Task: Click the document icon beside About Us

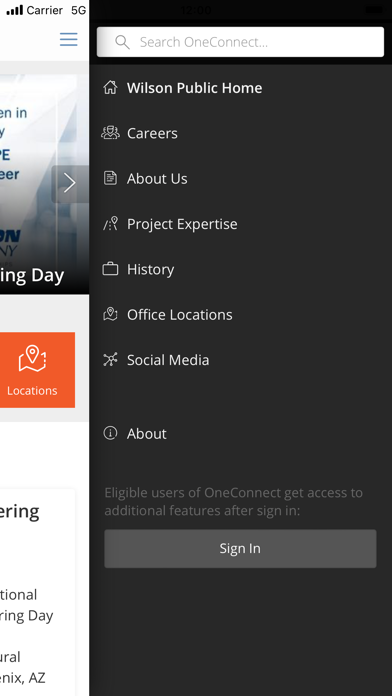Action: coord(110,178)
